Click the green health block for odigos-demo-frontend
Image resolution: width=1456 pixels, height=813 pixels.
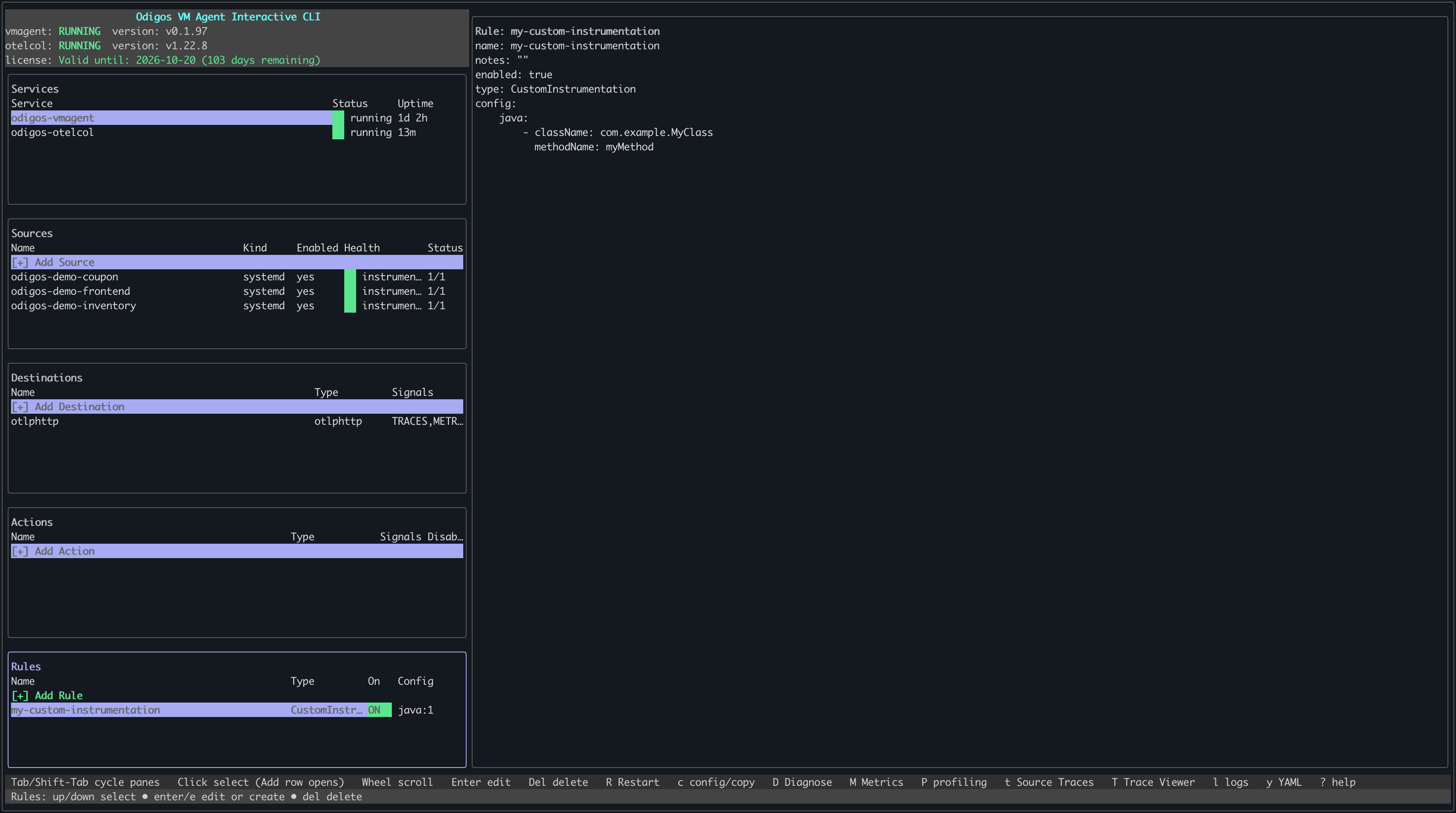(x=350, y=291)
